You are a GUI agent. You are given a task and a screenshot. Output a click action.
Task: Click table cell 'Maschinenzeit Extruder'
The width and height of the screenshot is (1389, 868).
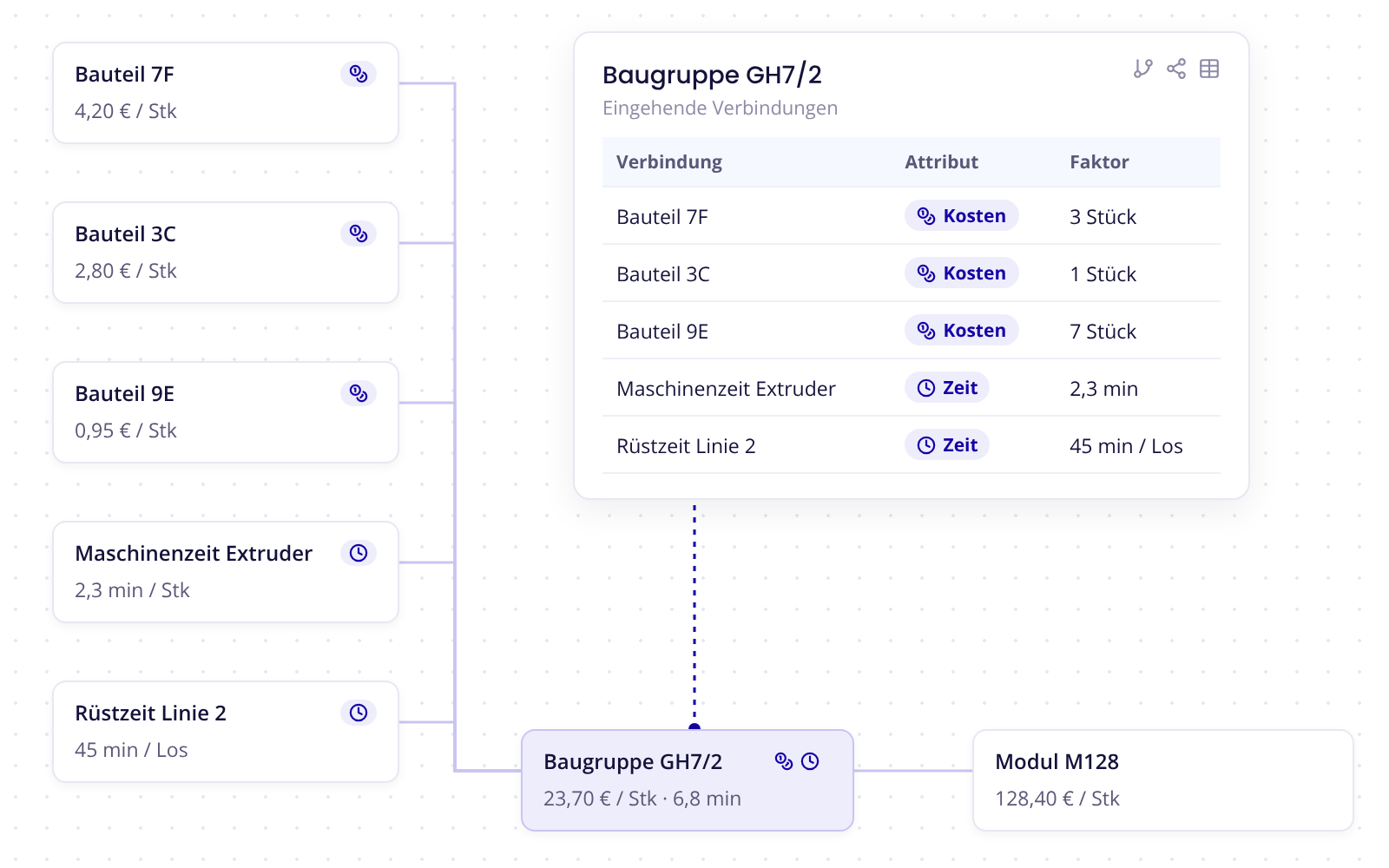point(726,389)
